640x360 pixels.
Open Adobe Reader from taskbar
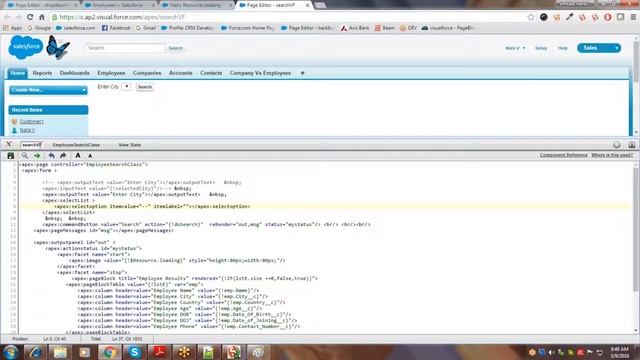pos(159,352)
